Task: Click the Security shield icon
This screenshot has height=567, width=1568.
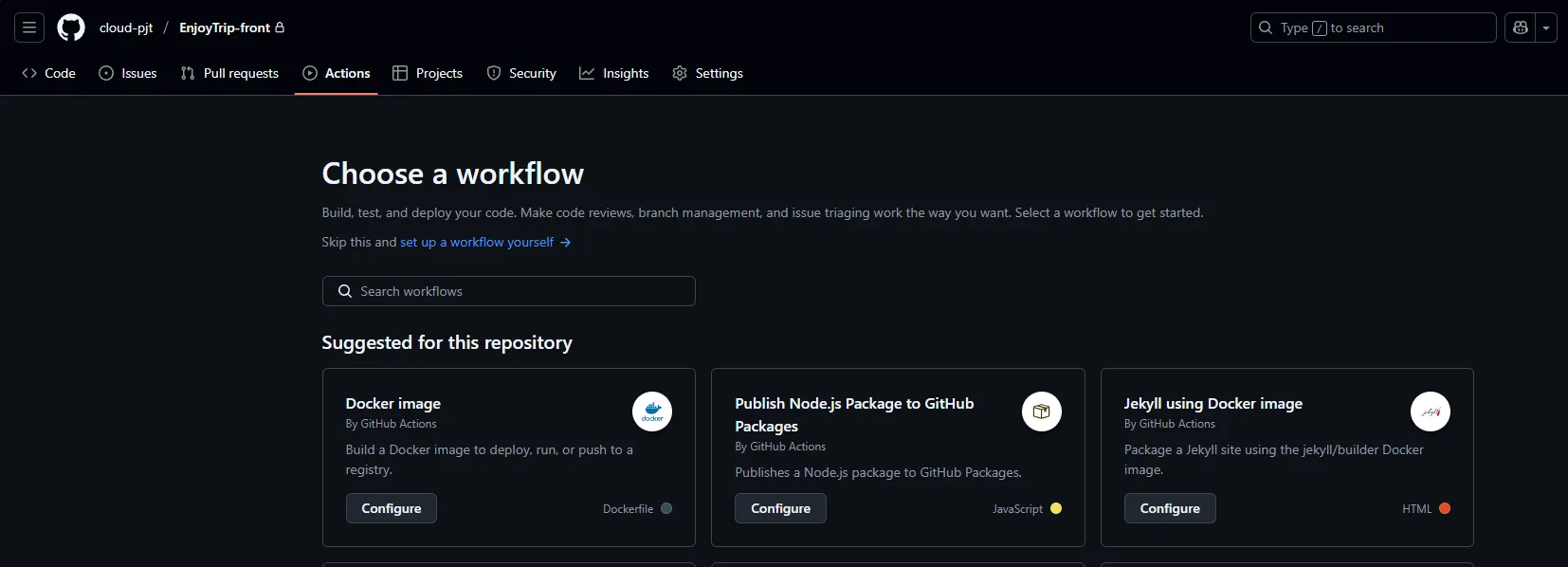Action: point(494,73)
